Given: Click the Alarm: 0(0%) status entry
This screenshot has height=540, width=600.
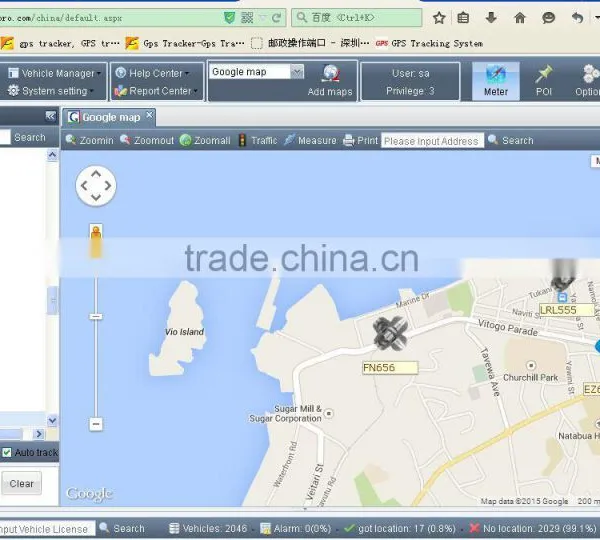Looking at the screenshot, I should [x=295, y=529].
